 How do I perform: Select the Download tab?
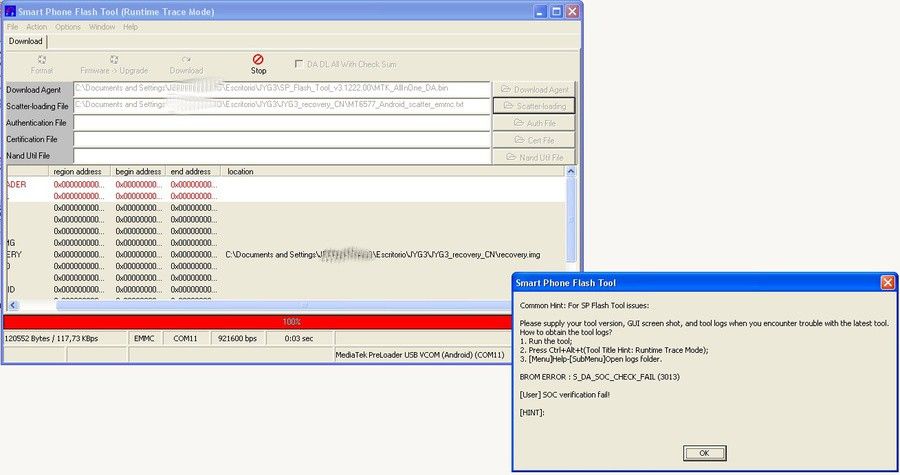coord(26,41)
